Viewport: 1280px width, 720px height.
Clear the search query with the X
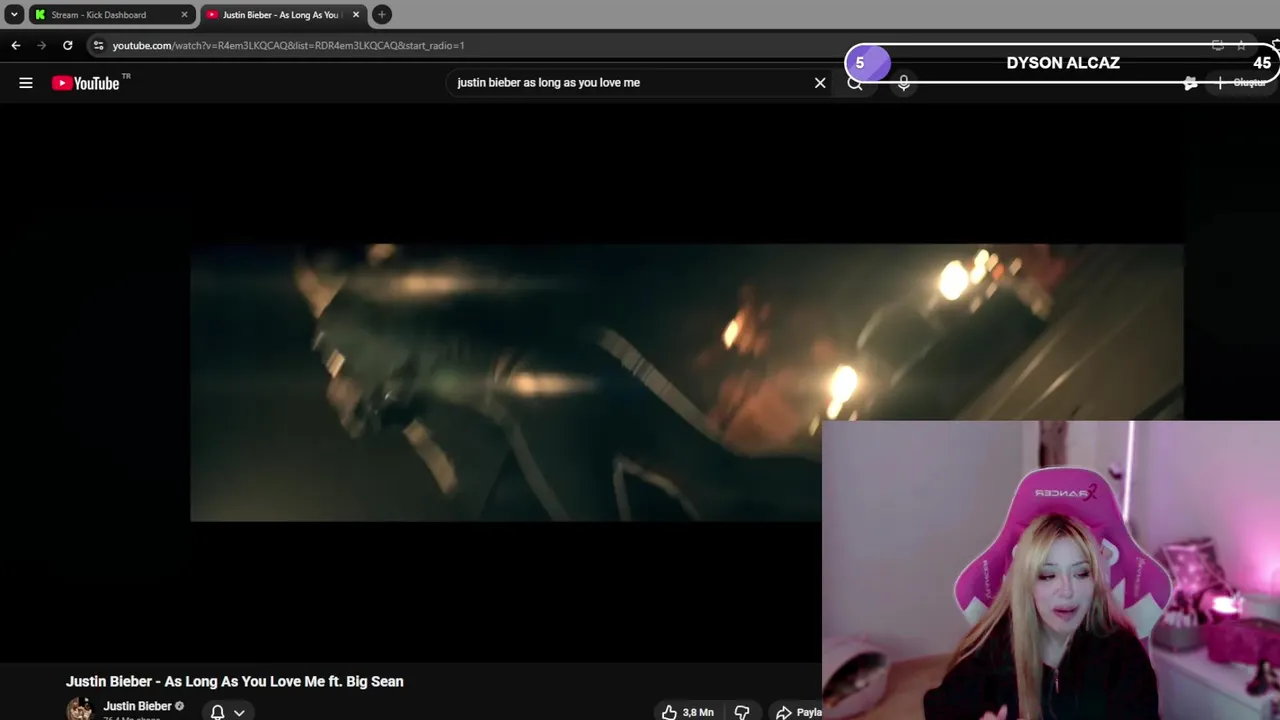pos(820,83)
